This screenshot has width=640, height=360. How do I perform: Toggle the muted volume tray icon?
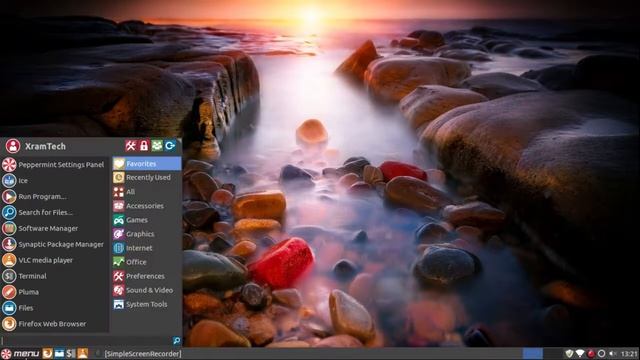pos(613,353)
